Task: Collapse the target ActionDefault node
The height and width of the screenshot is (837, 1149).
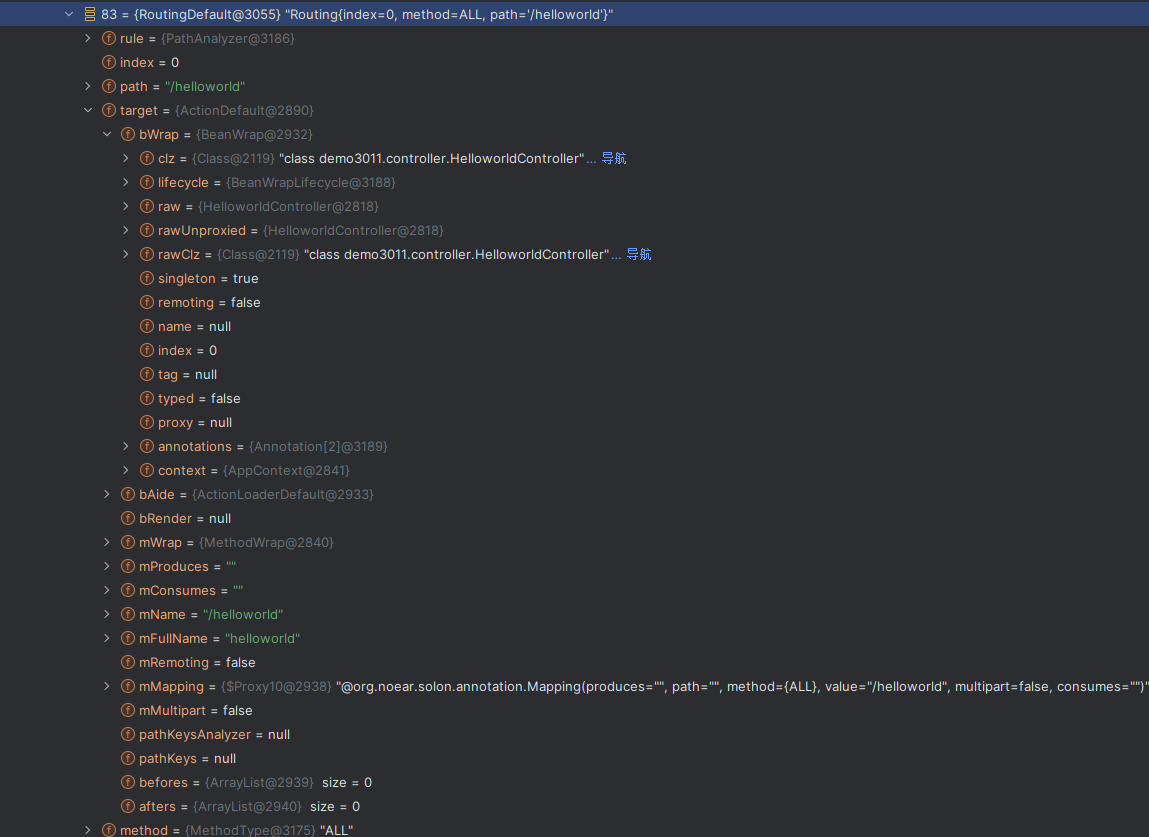Action: click(88, 110)
